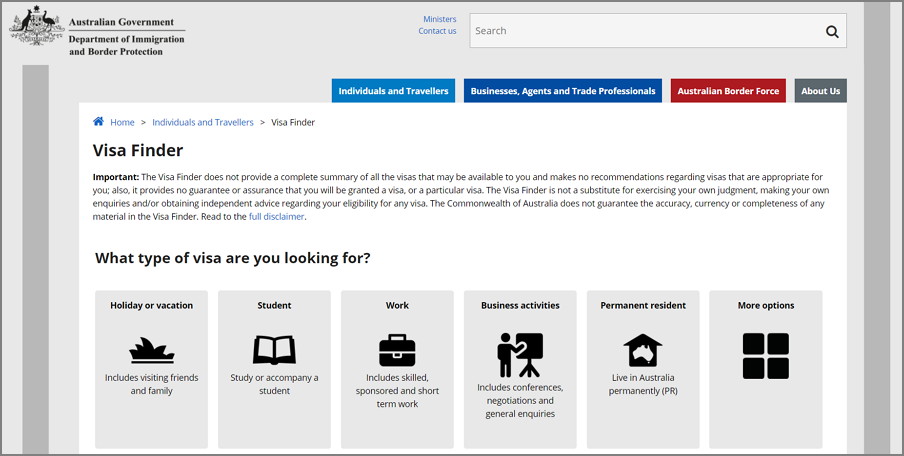Select the house Permanent resident icon
The image size is (904, 456).
(643, 351)
